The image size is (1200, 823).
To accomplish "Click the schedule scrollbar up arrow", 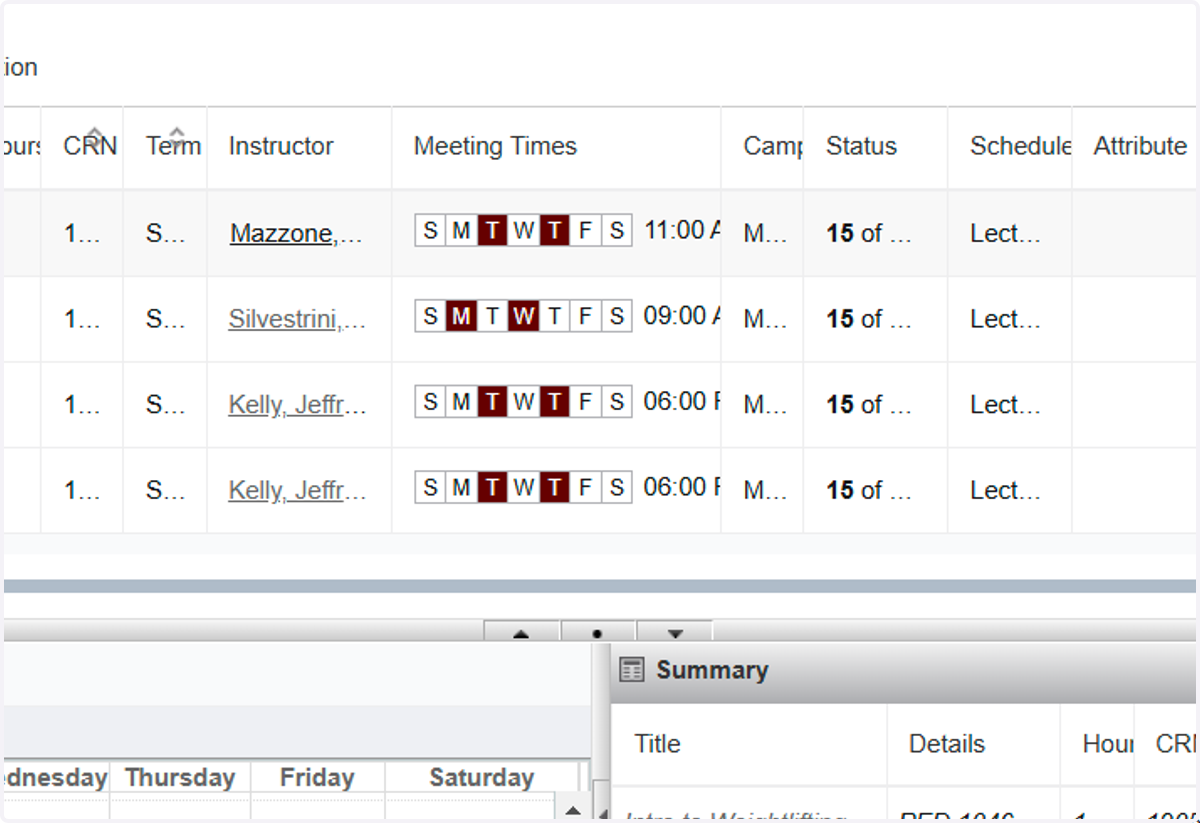I will [x=572, y=810].
